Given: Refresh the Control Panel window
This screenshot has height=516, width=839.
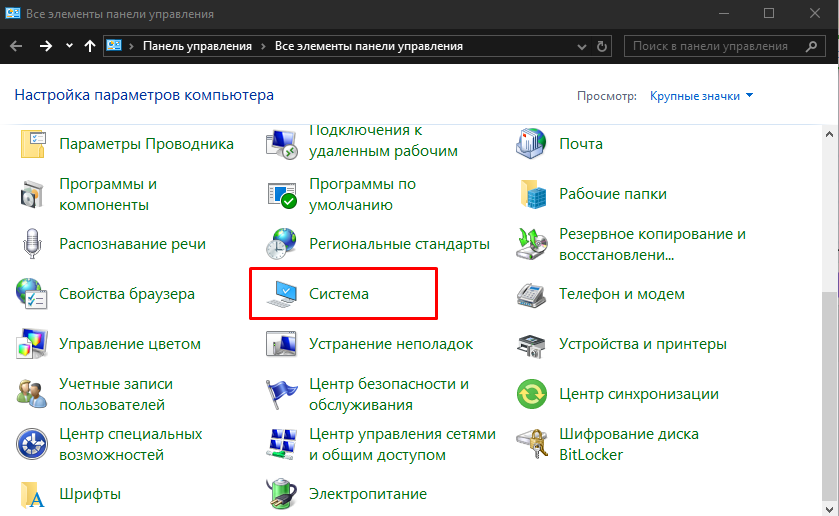Looking at the screenshot, I should 602,46.
